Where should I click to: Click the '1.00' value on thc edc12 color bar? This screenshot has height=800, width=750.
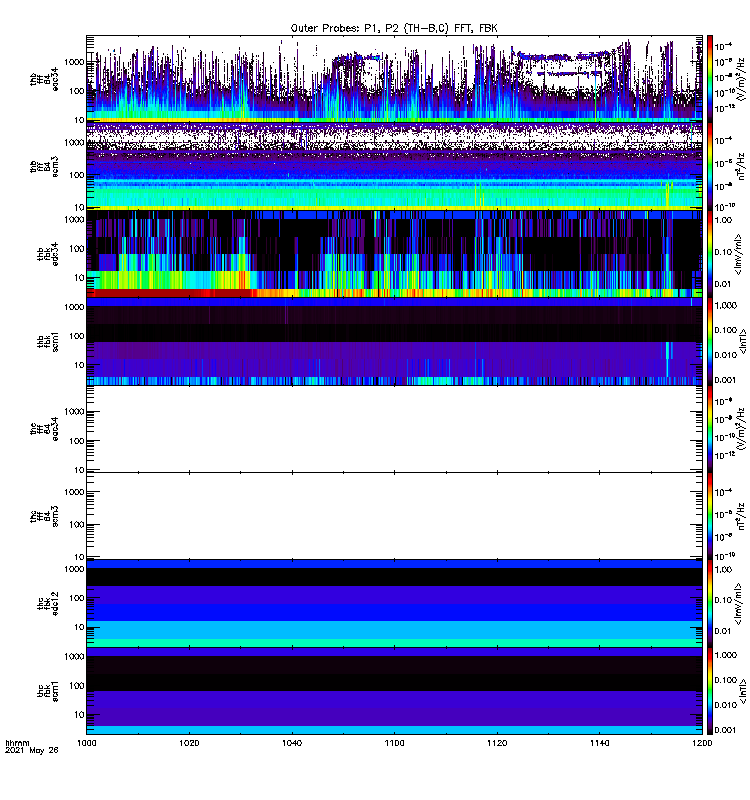click(723, 570)
